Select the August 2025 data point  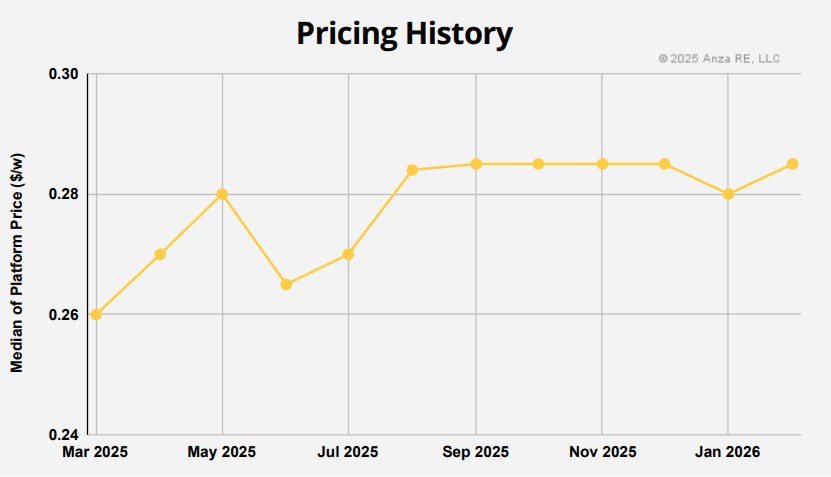412,170
